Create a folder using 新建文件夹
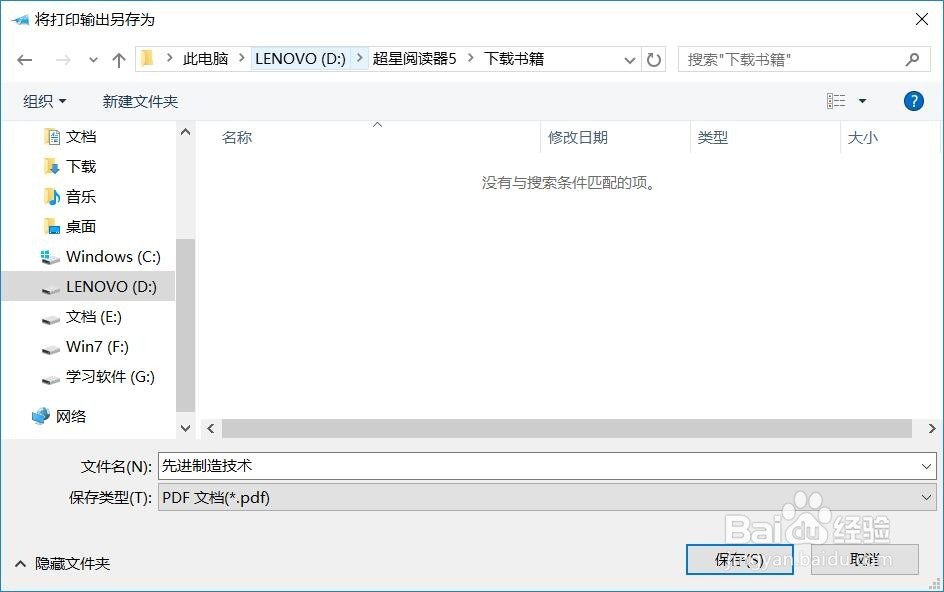The height and width of the screenshot is (592, 944). pos(140,100)
